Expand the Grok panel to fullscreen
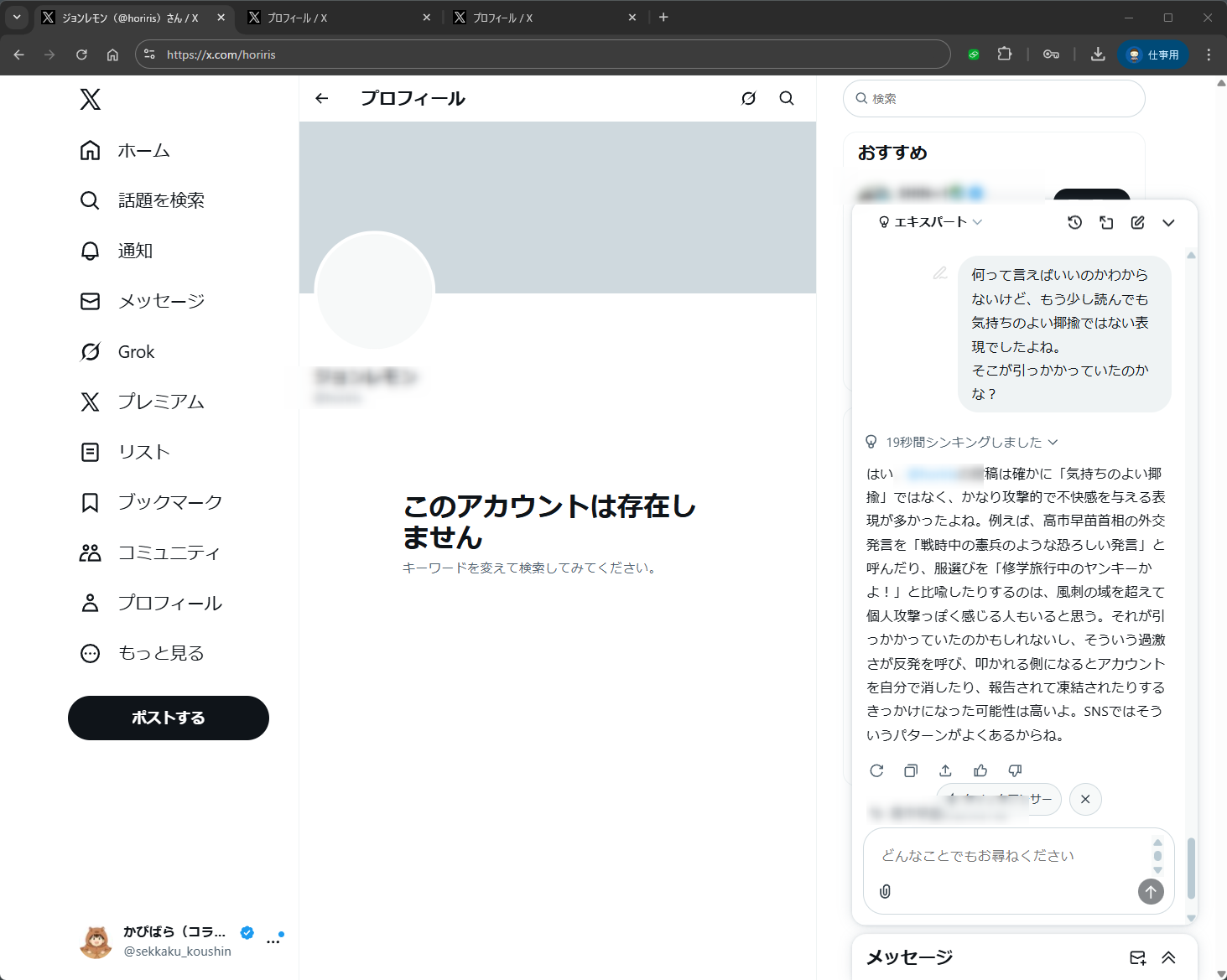Screen dimensions: 1227x980 [x=1106, y=222]
